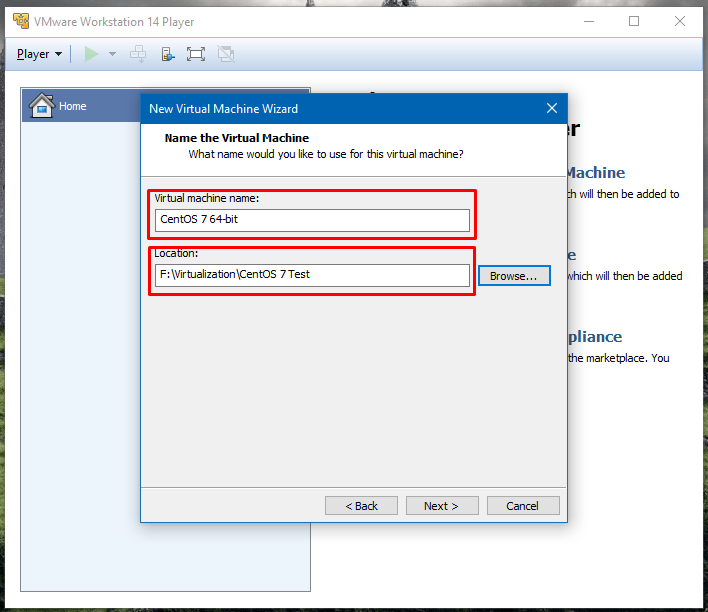This screenshot has height=612, width=708.
Task: Open the Player menu
Action: pos(39,54)
